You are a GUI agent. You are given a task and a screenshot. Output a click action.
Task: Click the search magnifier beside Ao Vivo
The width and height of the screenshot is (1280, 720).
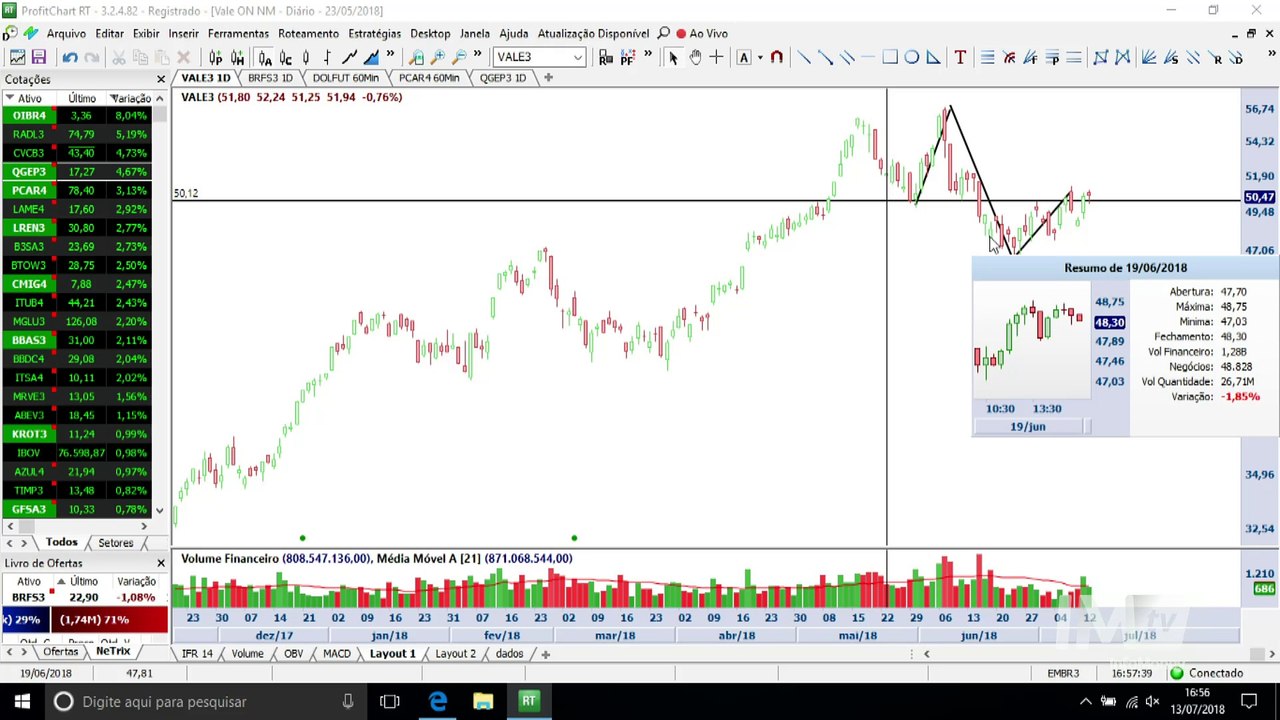(x=663, y=33)
